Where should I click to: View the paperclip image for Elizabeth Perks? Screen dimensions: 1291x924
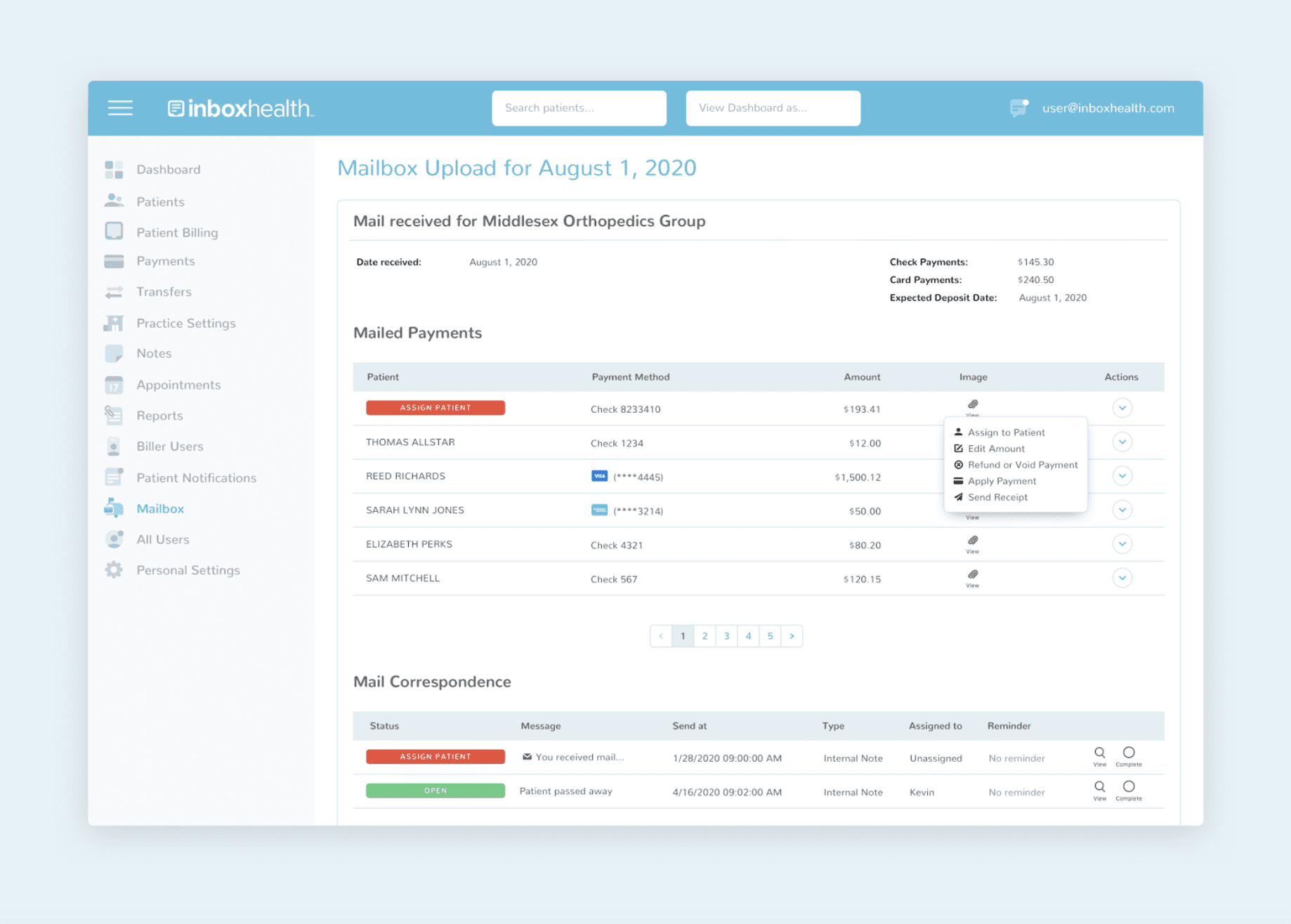pyautogui.click(x=973, y=543)
